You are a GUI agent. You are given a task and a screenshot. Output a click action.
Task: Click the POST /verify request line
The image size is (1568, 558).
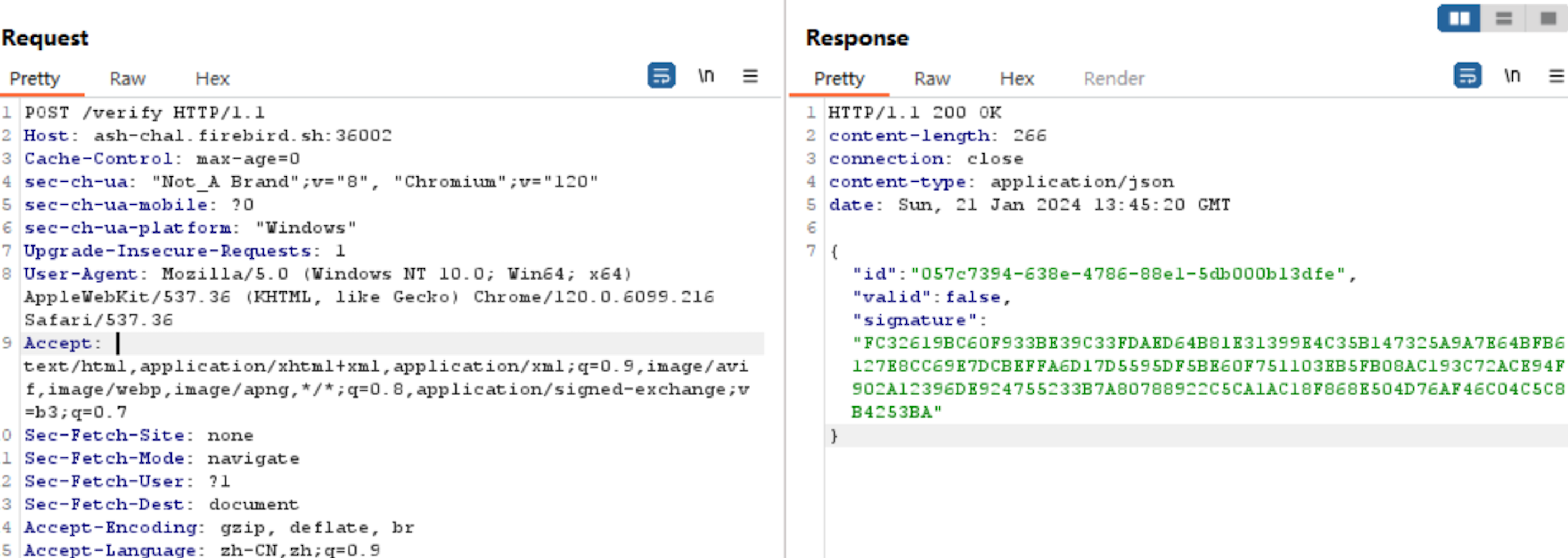click(144, 113)
